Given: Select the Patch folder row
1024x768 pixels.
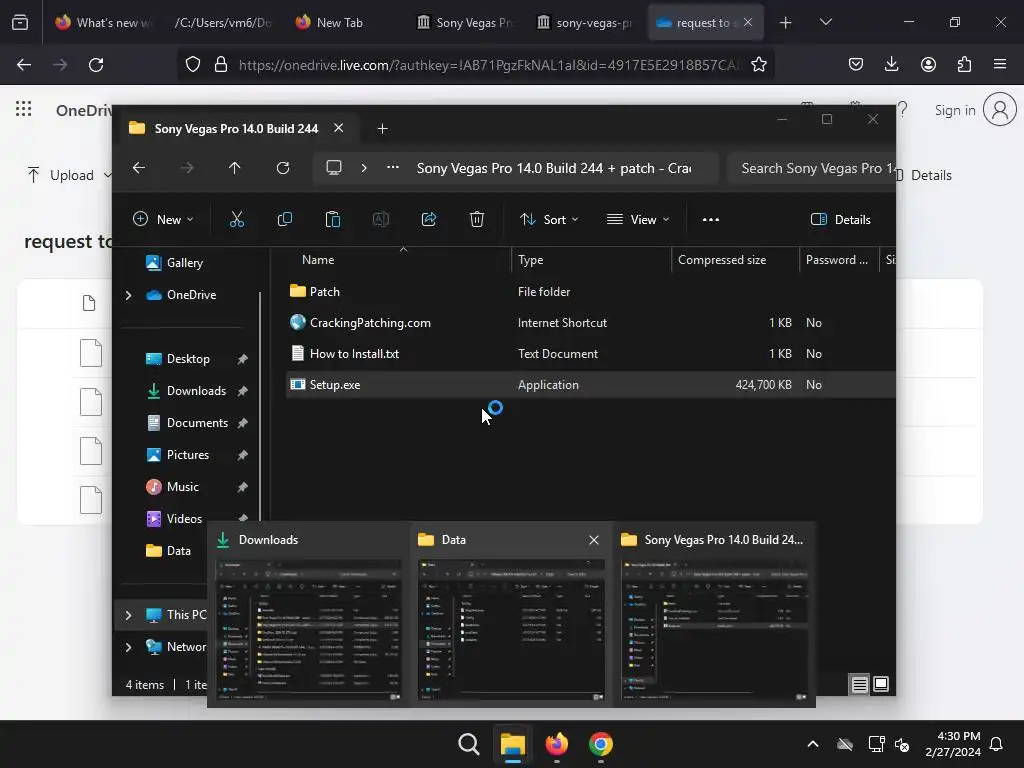Looking at the screenshot, I should click(x=590, y=291).
